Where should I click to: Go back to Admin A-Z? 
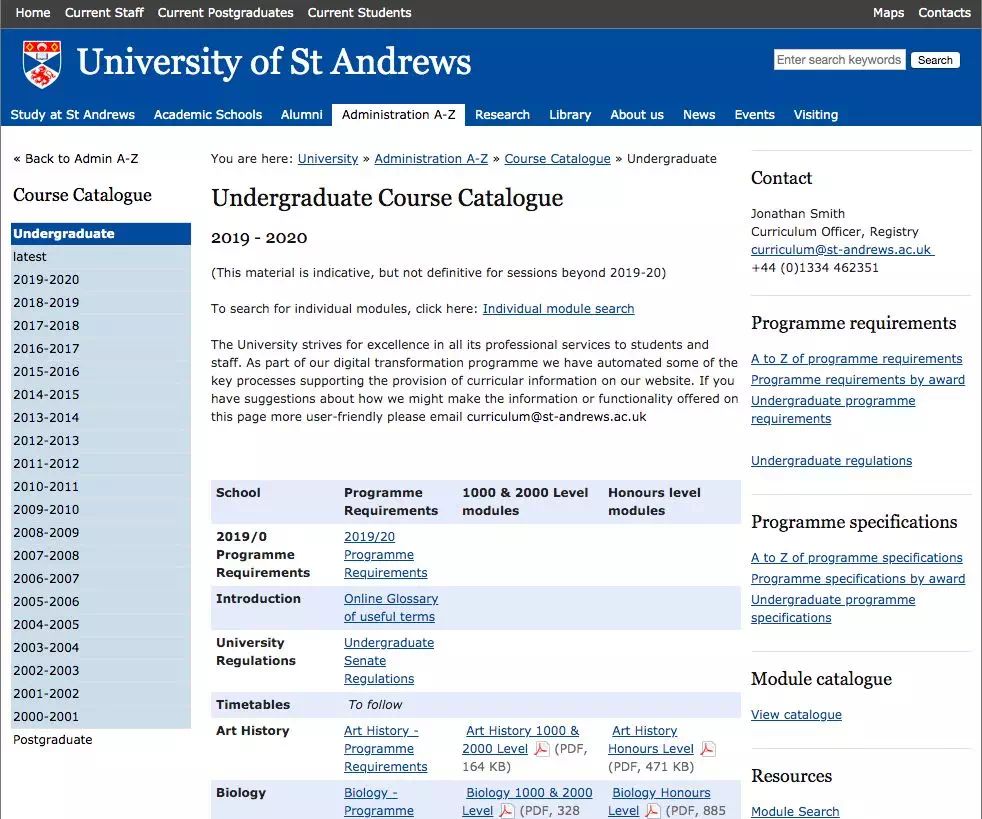pyautogui.click(x=76, y=158)
